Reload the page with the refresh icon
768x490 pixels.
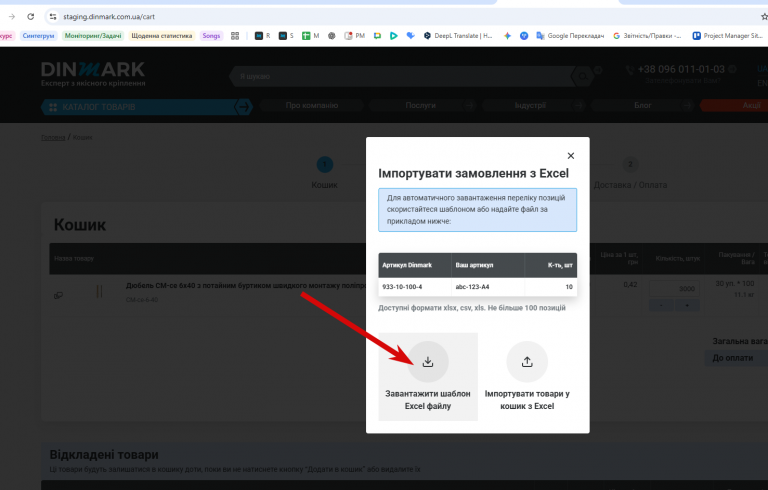pyautogui.click(x=30, y=17)
